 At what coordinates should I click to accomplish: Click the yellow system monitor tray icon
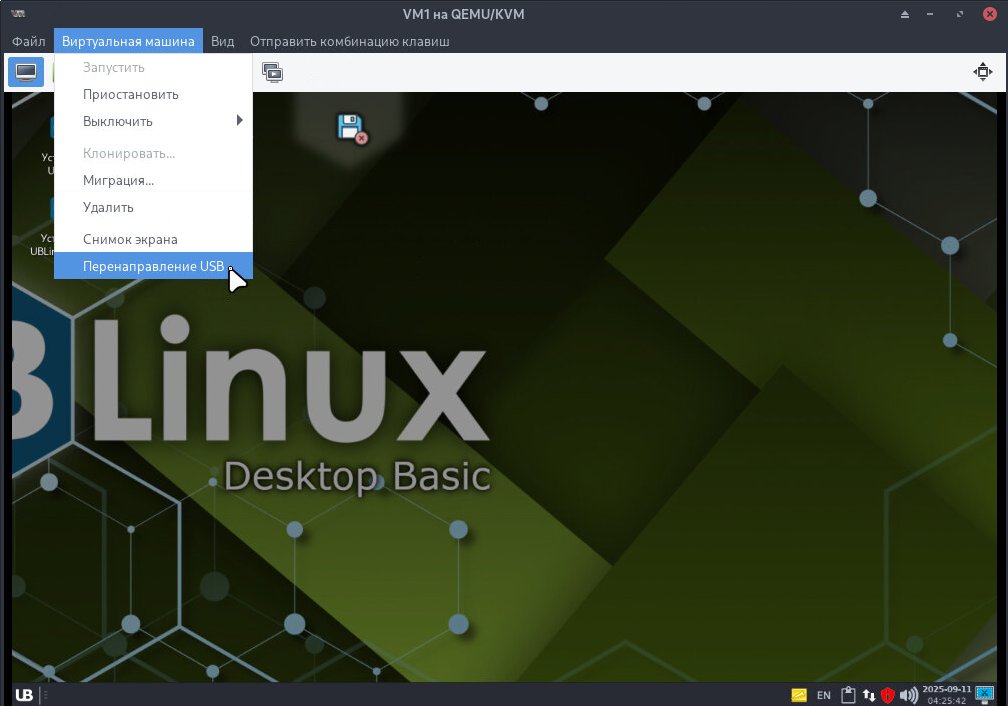(799, 695)
